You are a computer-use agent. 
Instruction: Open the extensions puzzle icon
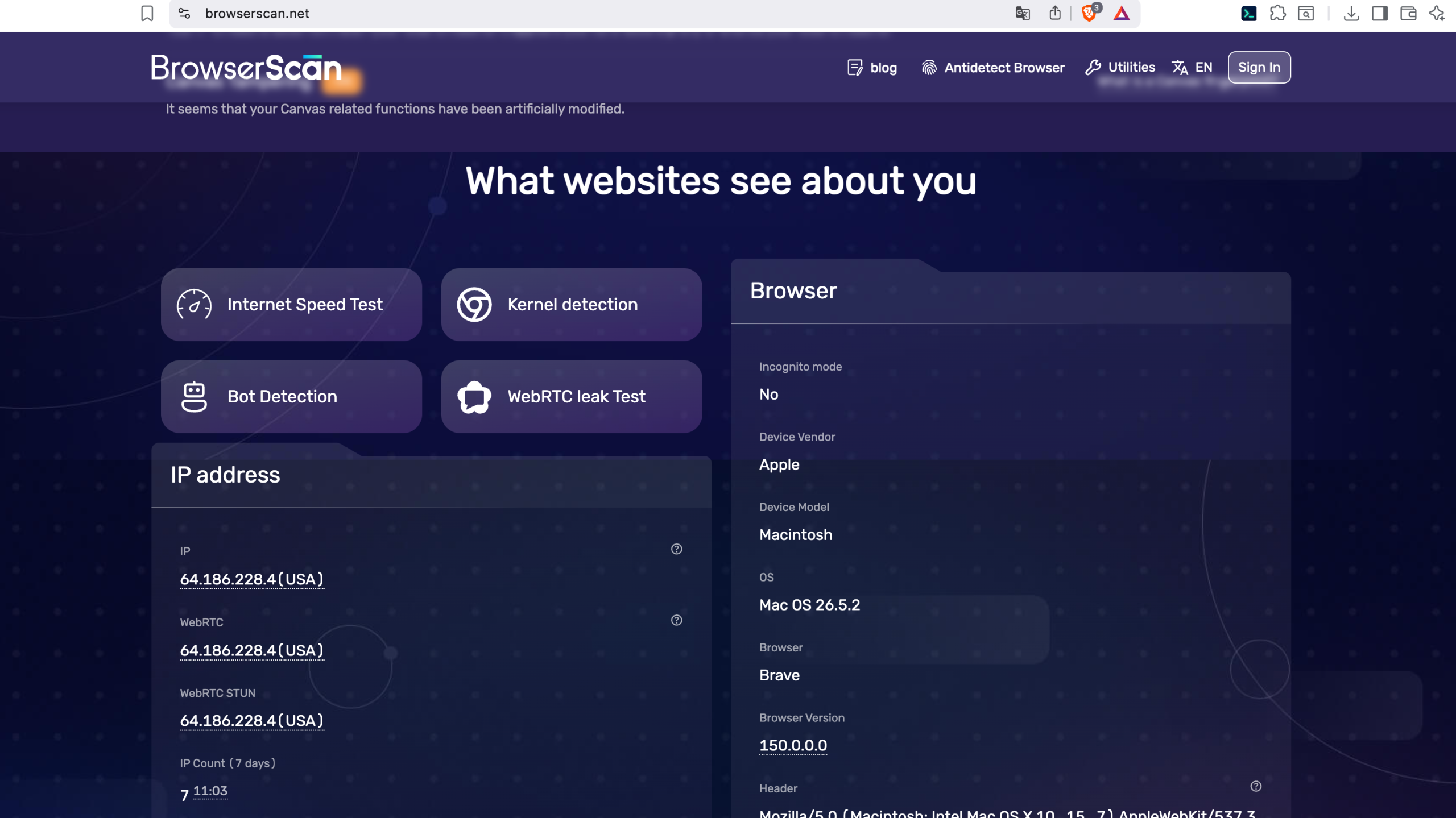coord(1277,13)
